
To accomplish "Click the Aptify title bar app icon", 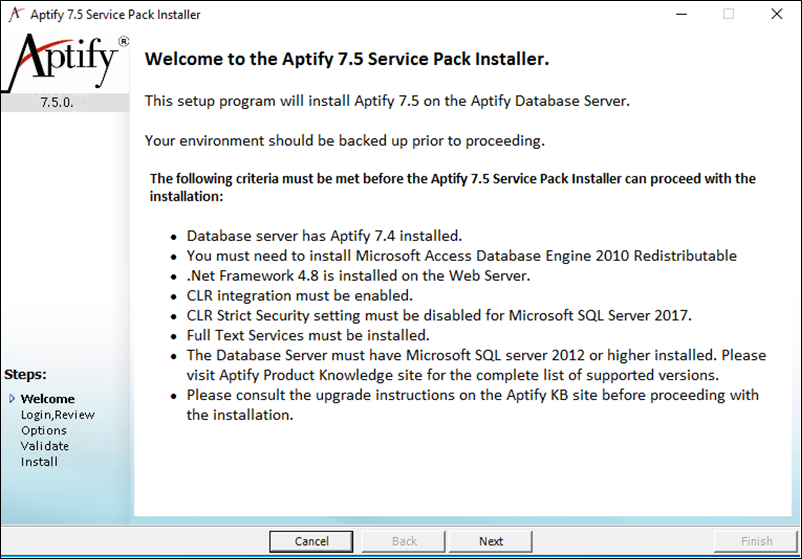I will (16, 14).
